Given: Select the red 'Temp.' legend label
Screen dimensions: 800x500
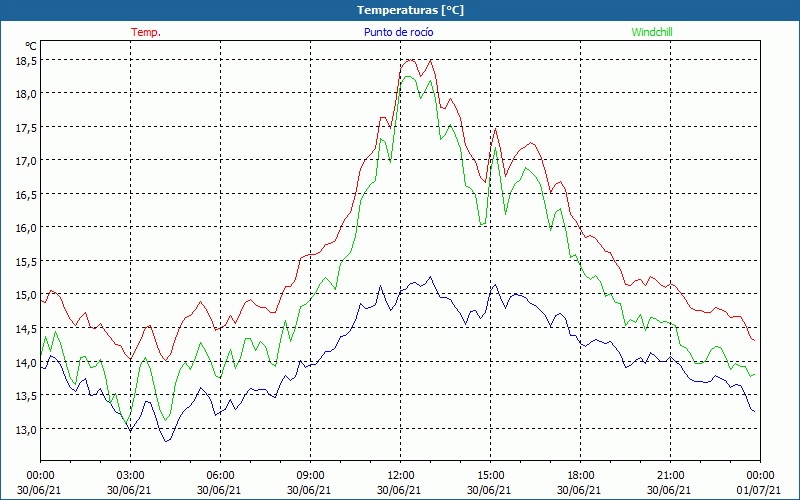Looking at the screenshot, I should pos(146,32).
